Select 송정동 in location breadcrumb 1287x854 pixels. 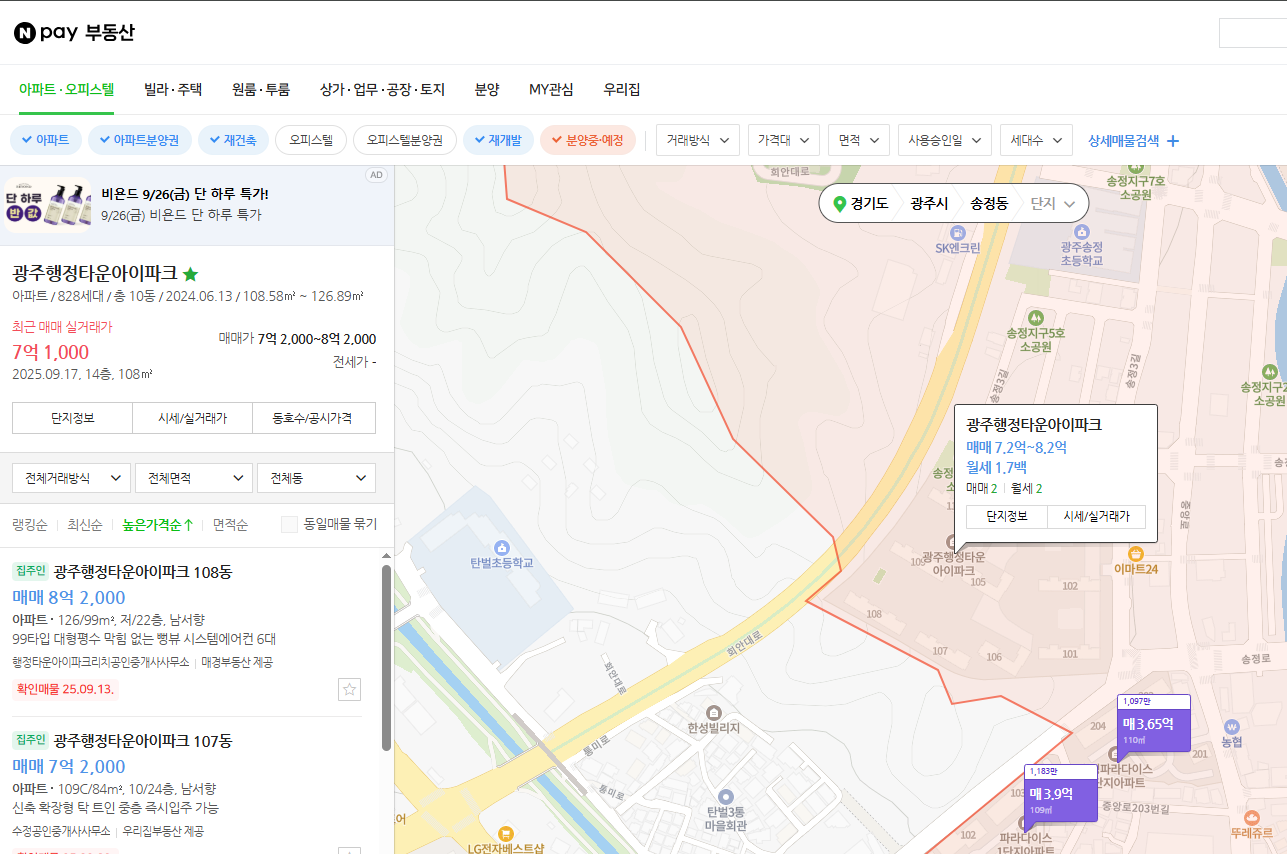point(989,203)
